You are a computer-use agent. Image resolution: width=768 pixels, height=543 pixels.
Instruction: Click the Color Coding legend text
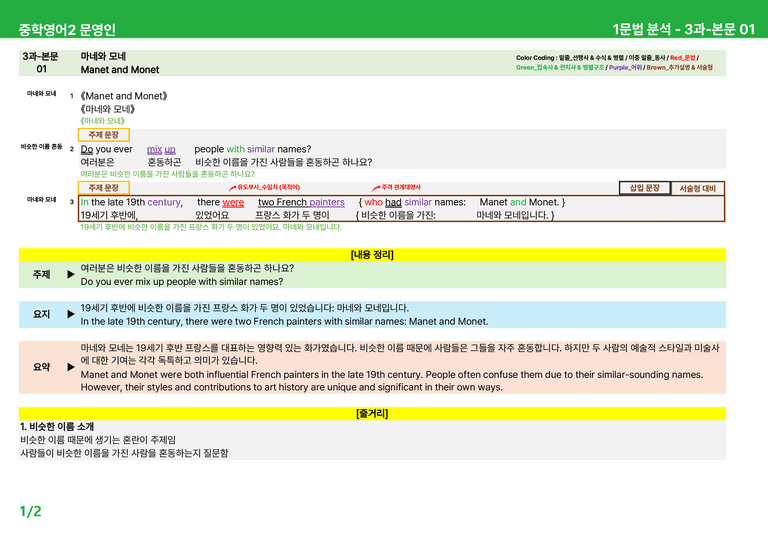tap(614, 63)
